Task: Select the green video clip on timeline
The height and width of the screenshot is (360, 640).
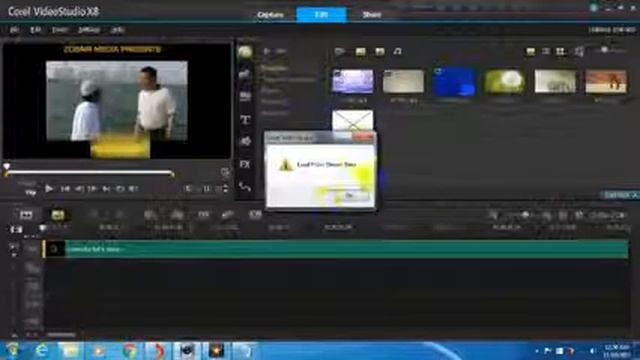Action: 336,249
